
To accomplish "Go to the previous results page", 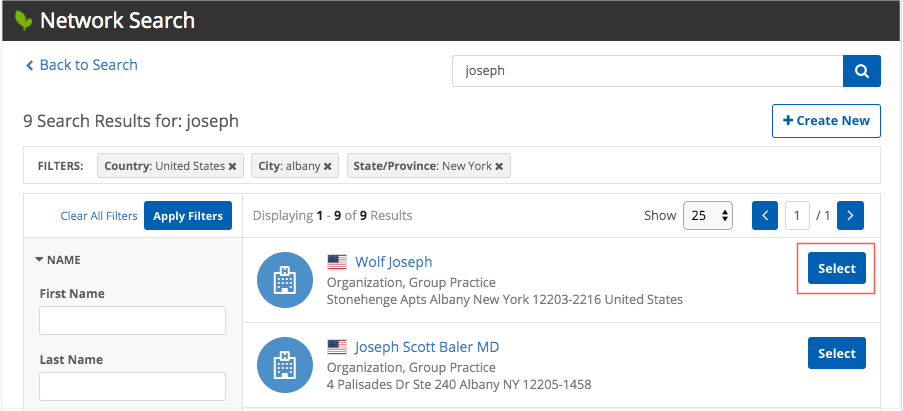I will (764, 215).
